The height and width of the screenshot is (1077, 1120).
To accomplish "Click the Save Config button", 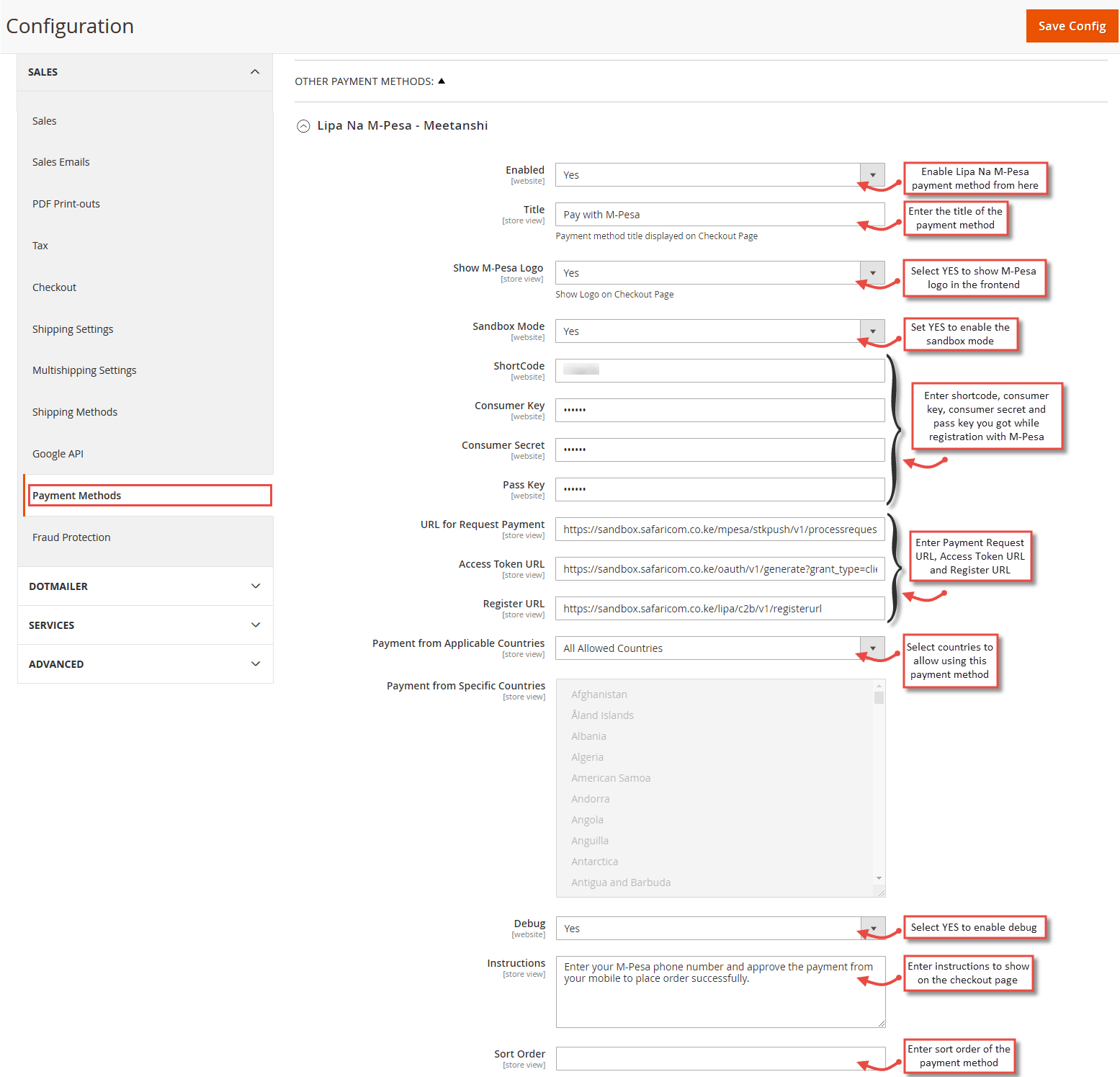I will pos(1072,26).
